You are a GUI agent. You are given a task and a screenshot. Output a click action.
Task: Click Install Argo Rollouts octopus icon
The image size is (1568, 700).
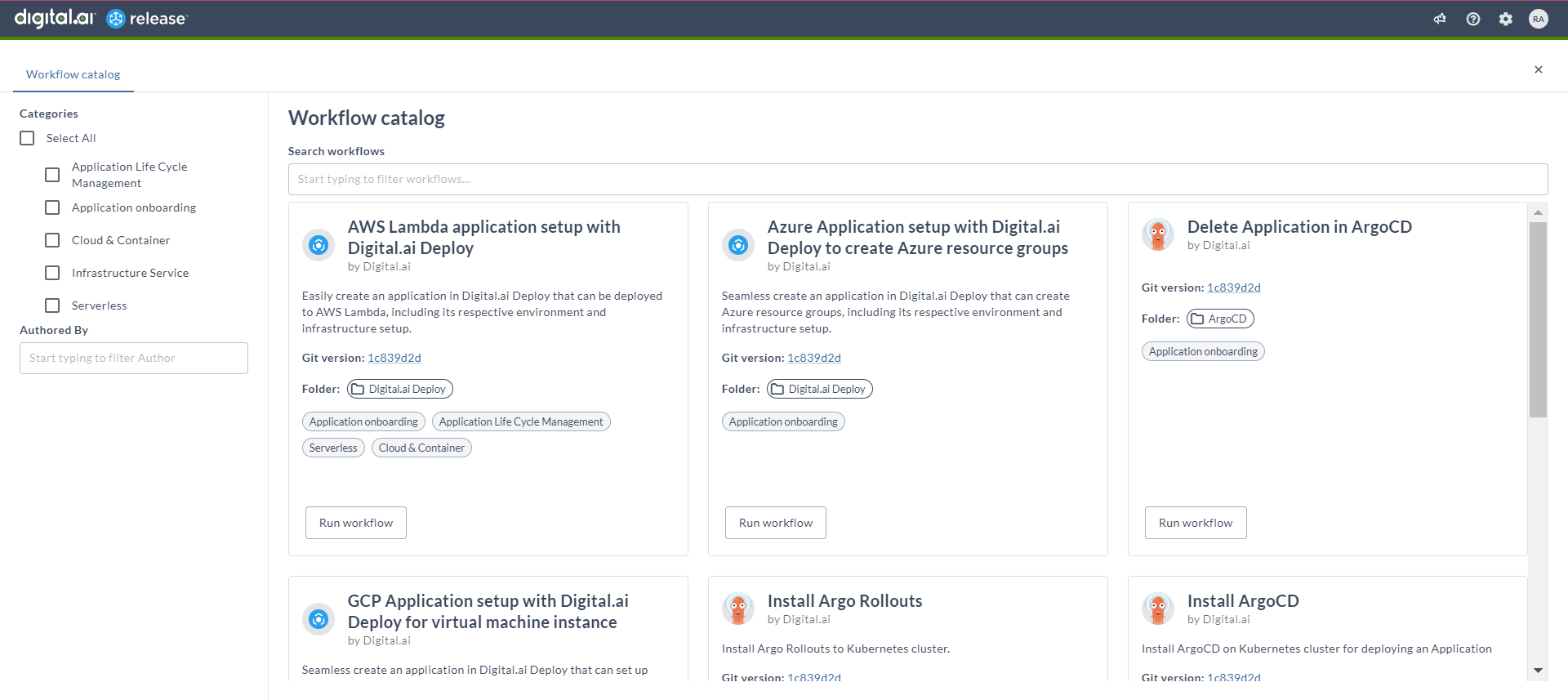738,609
